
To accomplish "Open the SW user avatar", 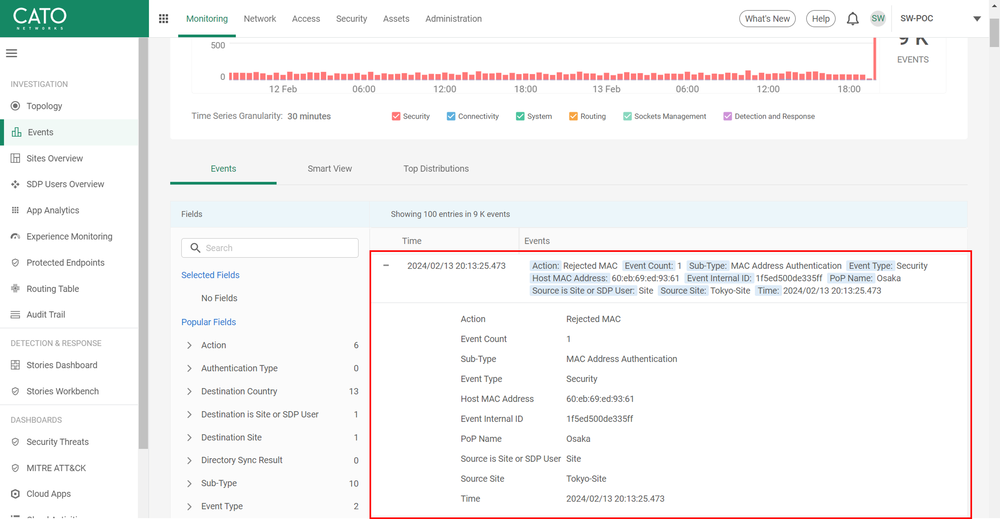I will [878, 18].
